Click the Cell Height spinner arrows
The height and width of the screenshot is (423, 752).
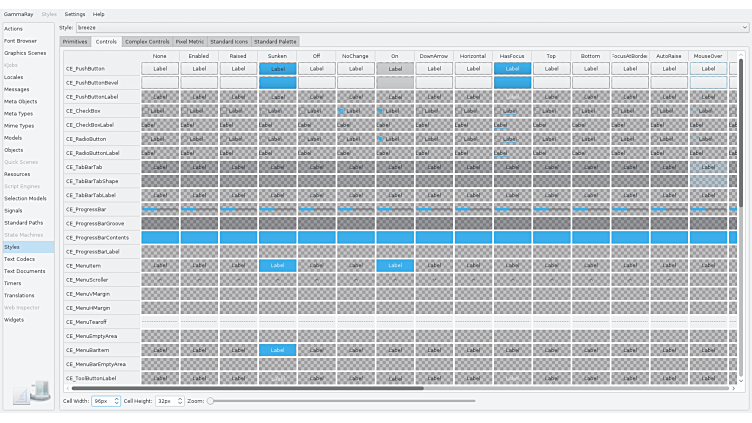[x=180, y=400]
